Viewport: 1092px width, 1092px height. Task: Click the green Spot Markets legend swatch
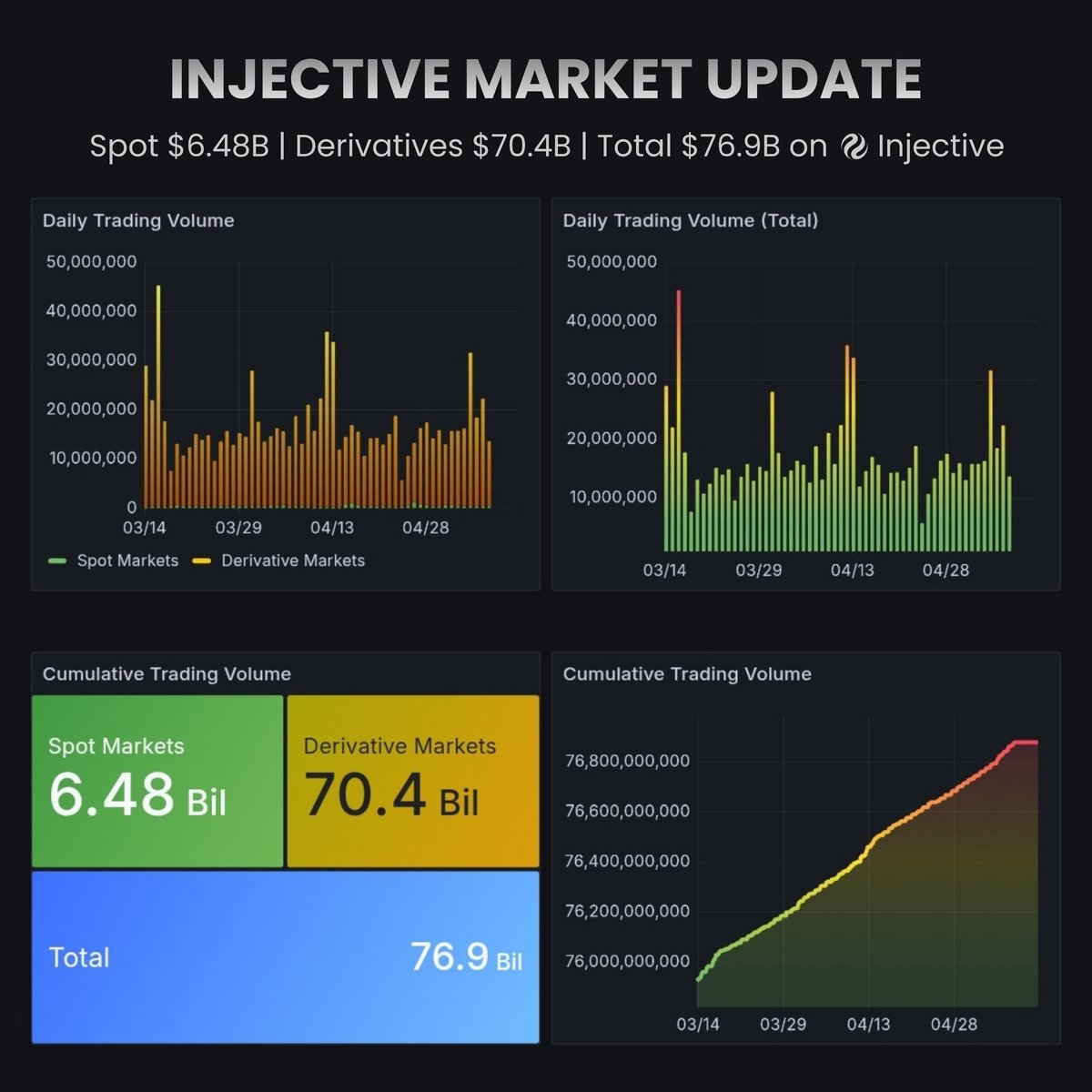tap(57, 561)
